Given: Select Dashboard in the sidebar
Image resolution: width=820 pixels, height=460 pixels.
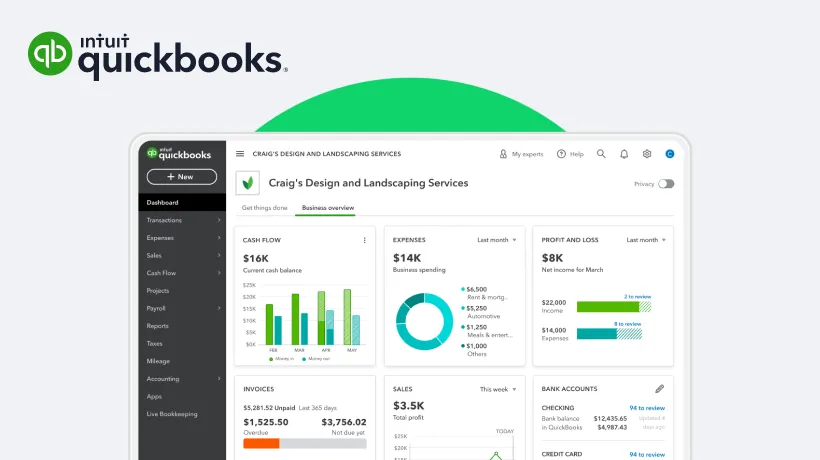Looking at the screenshot, I should pos(182,202).
